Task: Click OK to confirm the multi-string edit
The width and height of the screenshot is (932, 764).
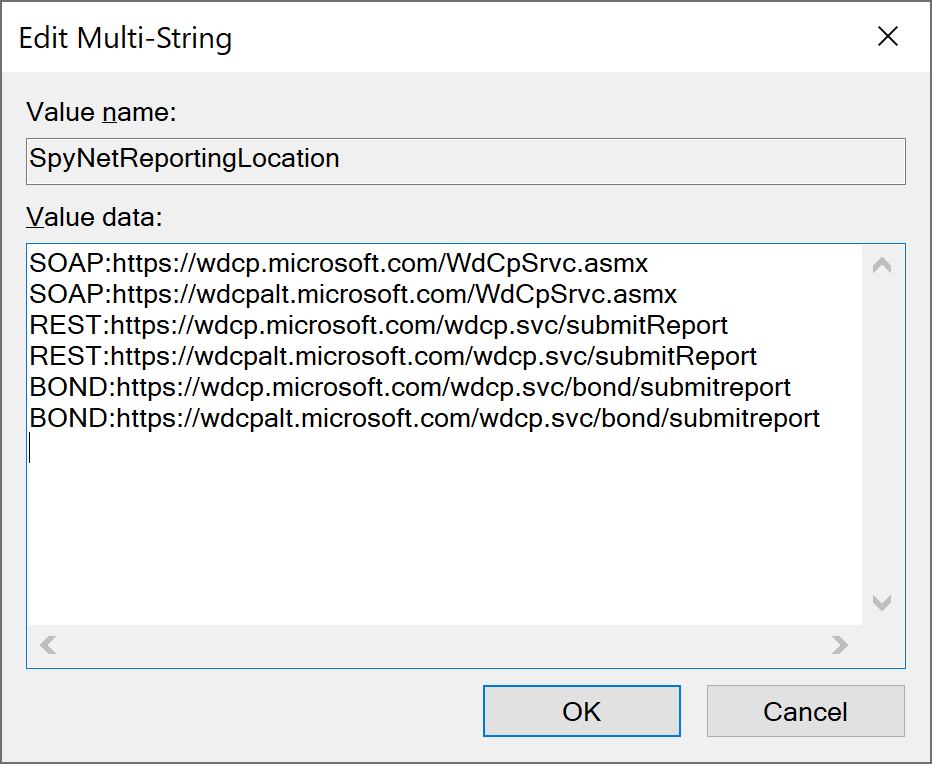Action: pyautogui.click(x=581, y=711)
